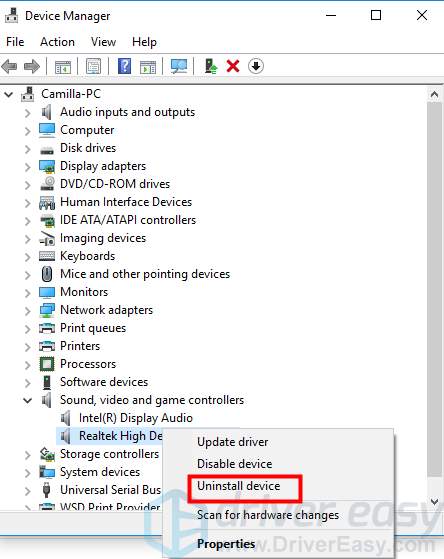Select Intel(R) Display Audio device

coord(136,418)
